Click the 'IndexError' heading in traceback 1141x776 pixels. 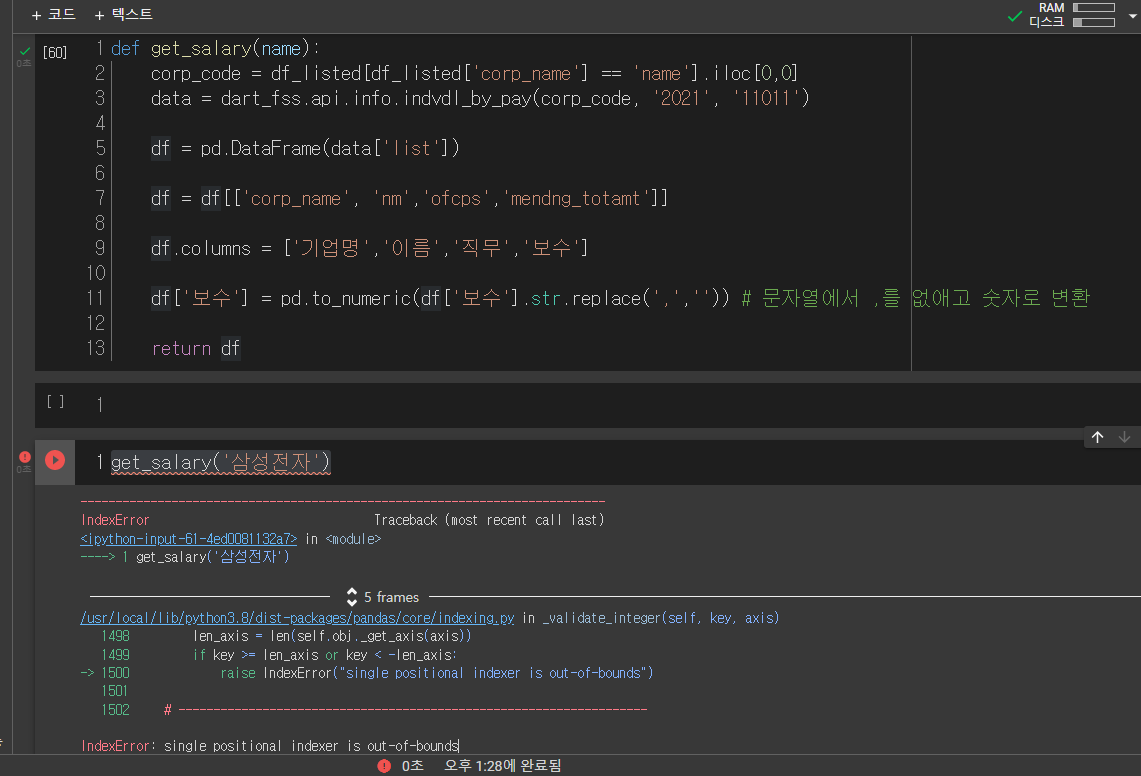tap(115, 520)
